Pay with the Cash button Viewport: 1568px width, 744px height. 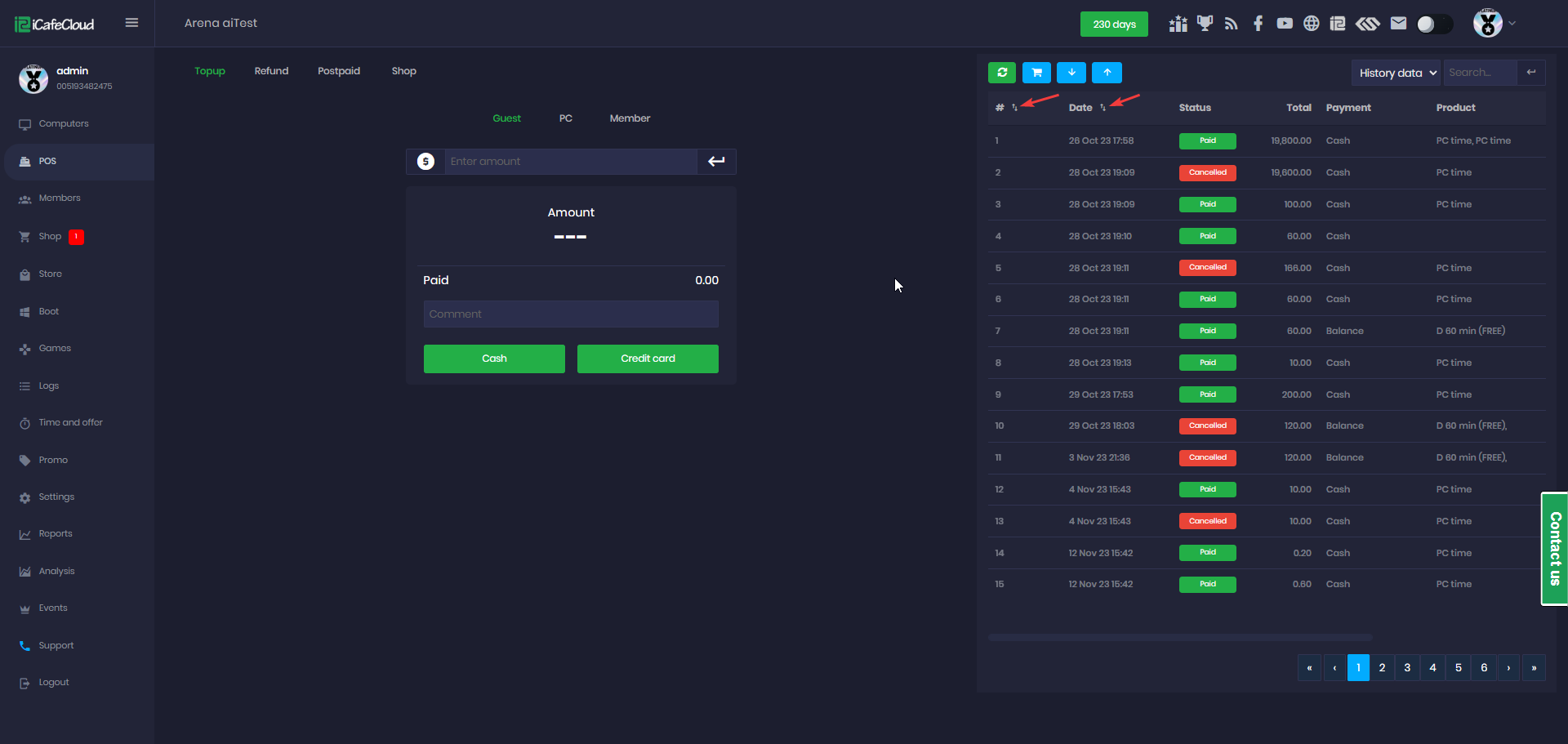click(x=494, y=359)
